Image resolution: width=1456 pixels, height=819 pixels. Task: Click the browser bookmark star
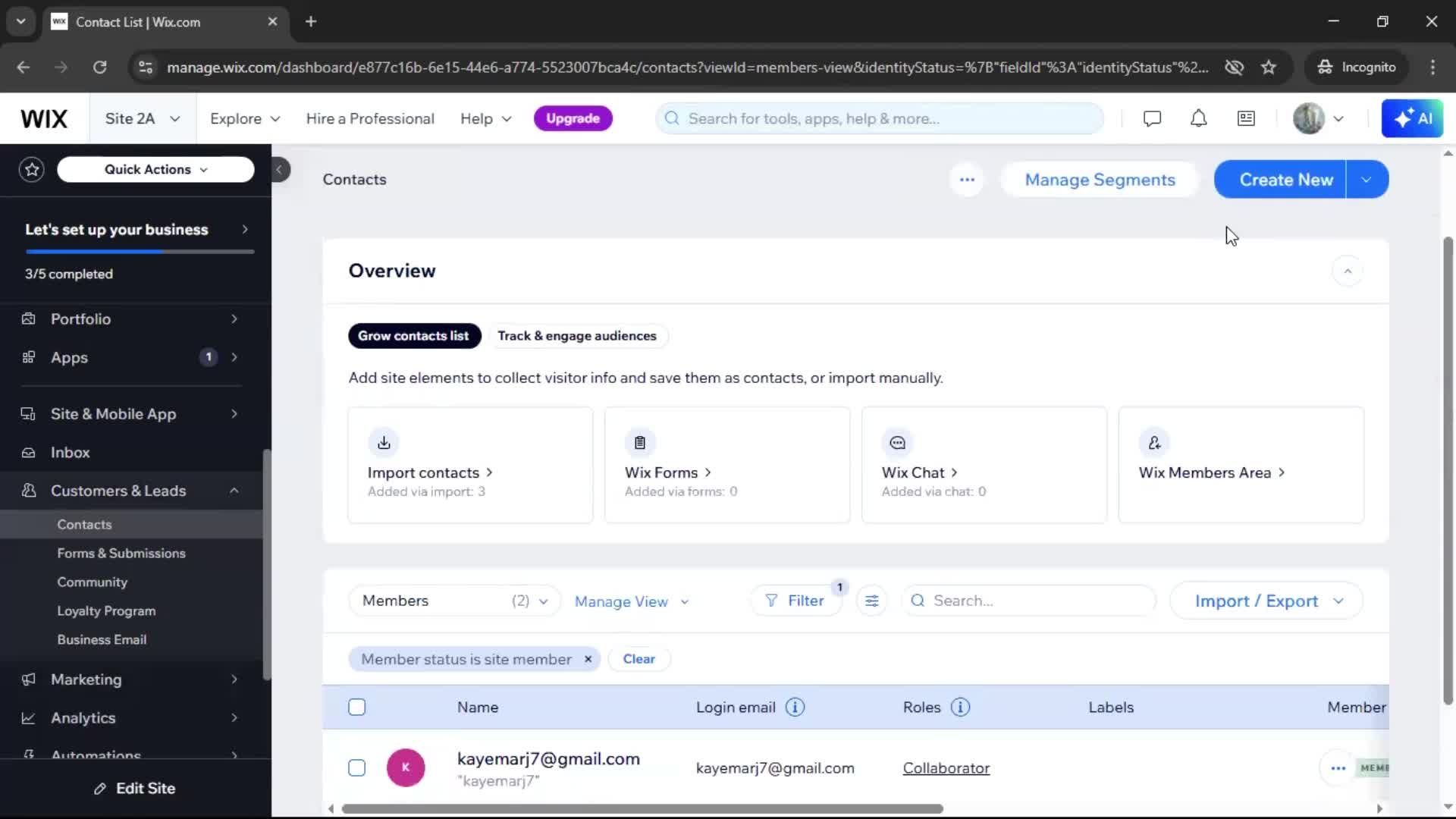(x=1269, y=67)
